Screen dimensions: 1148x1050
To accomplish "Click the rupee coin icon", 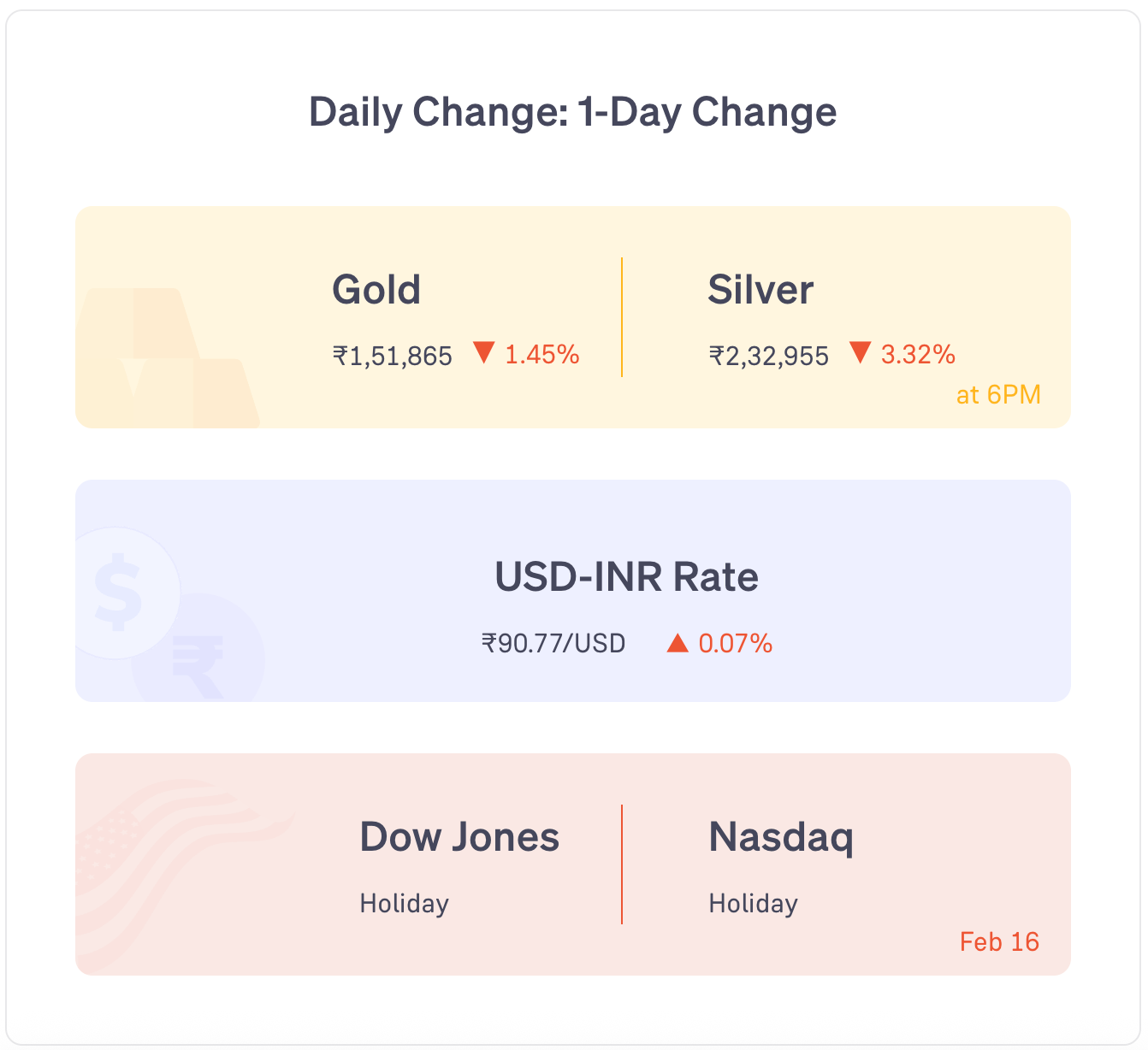I will [198, 649].
